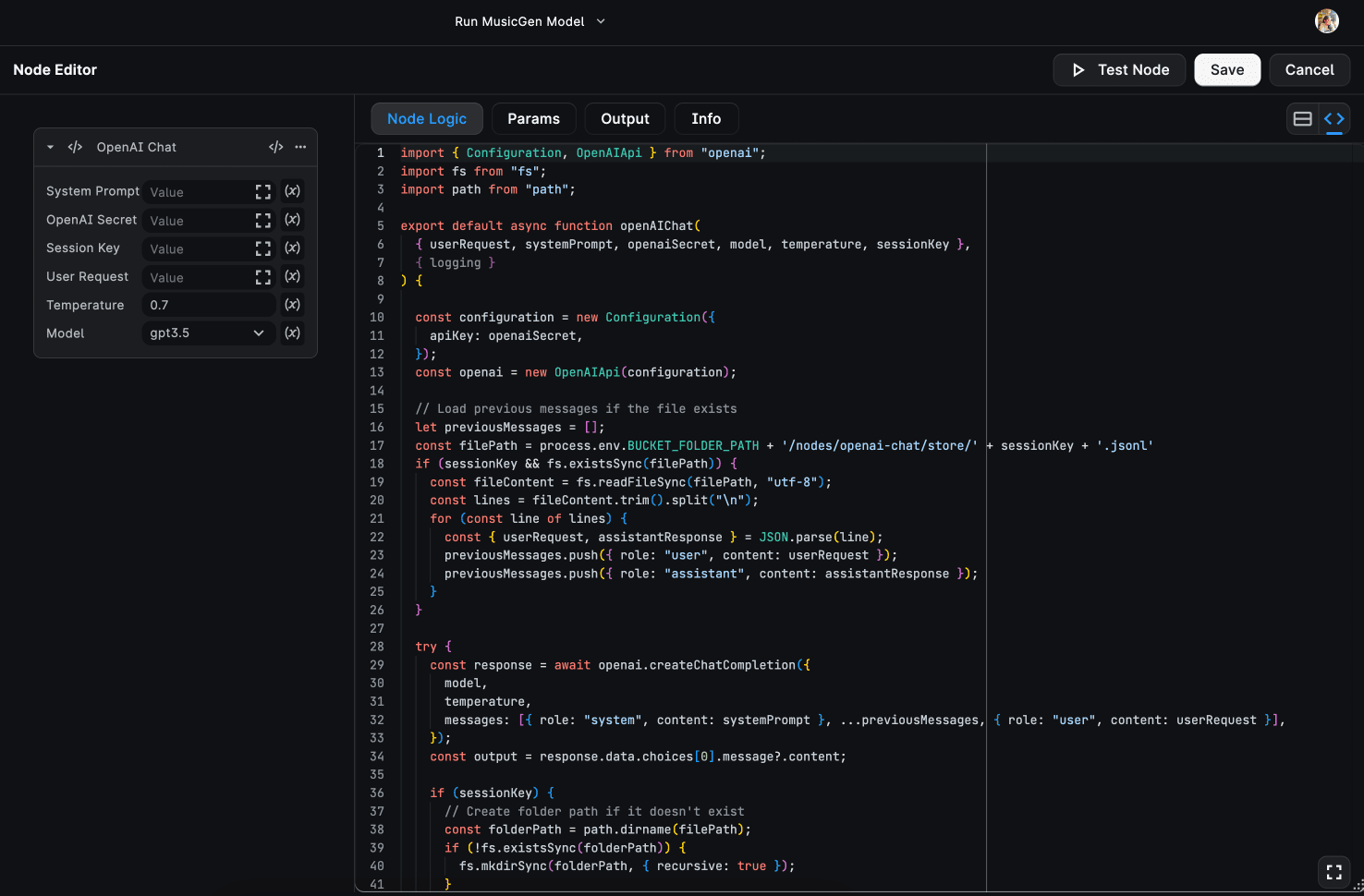The width and height of the screenshot is (1364, 896).
Task: Expand the code editor to fullscreen
Action: 1334,871
